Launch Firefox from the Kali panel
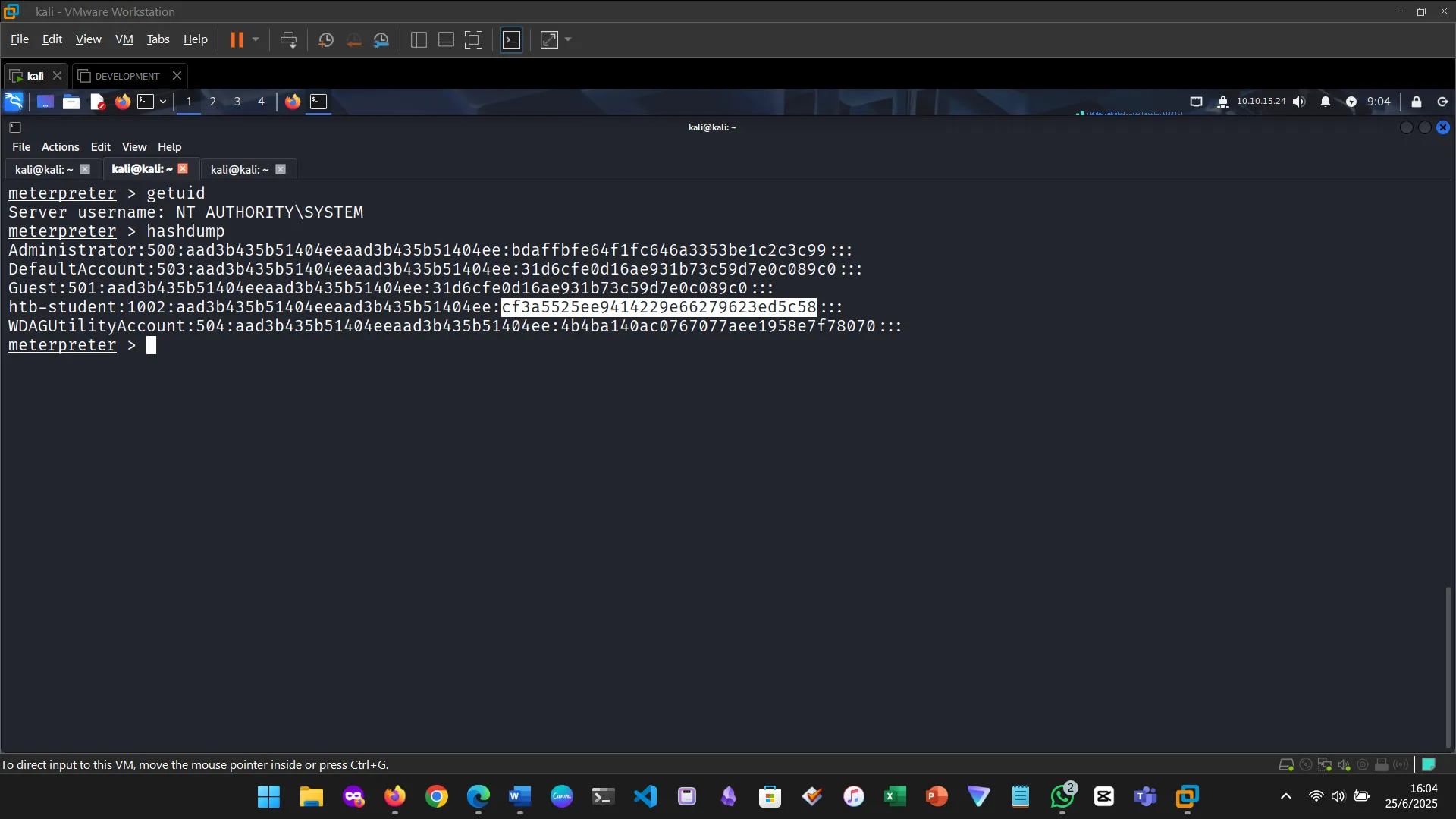 122,101
